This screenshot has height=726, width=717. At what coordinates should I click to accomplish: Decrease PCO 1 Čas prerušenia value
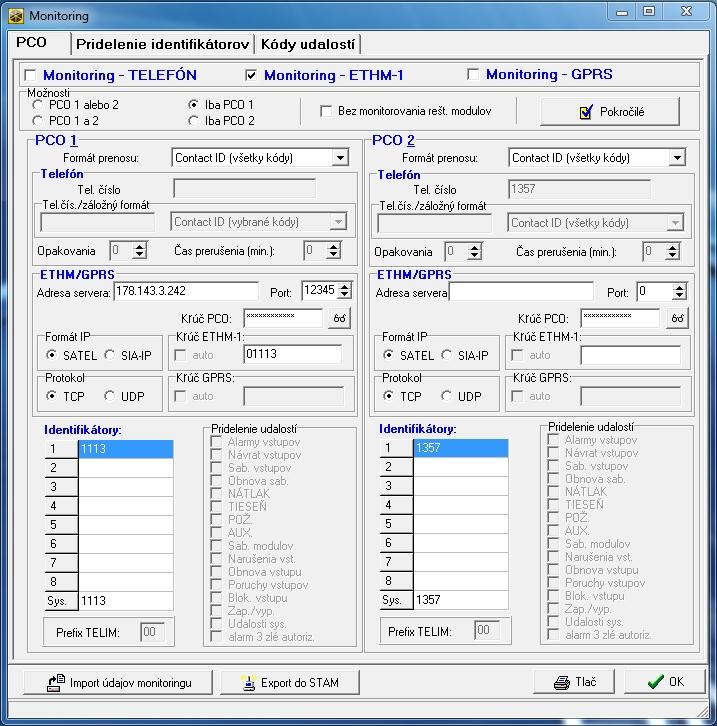pos(334,255)
